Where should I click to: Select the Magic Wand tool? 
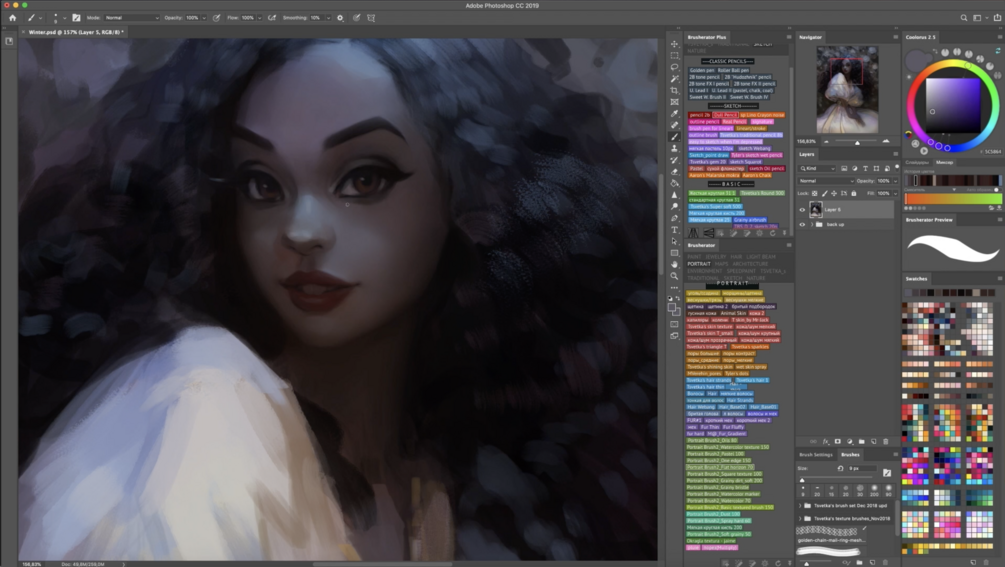(674, 79)
